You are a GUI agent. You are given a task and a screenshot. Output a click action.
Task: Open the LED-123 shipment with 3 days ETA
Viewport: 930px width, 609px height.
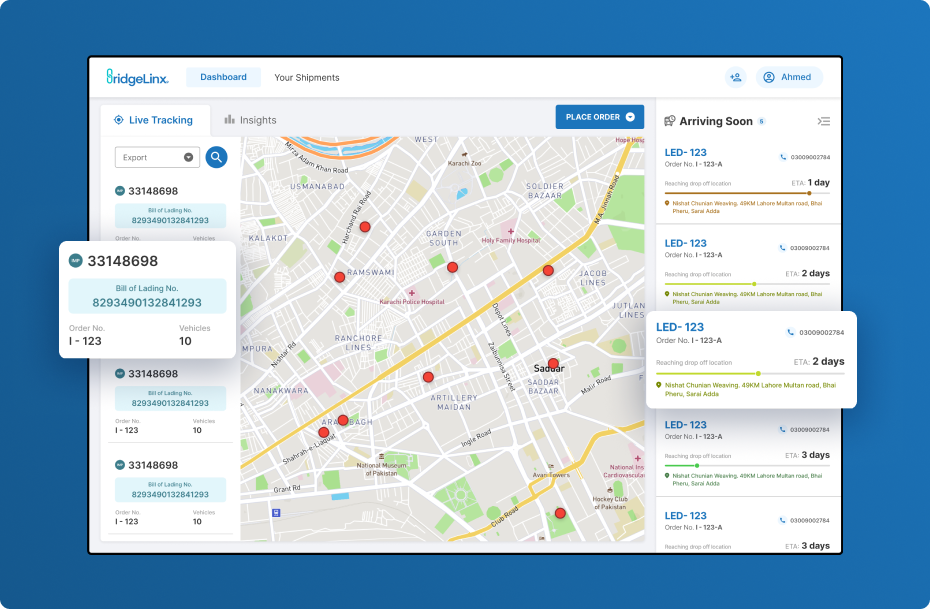tap(686, 425)
